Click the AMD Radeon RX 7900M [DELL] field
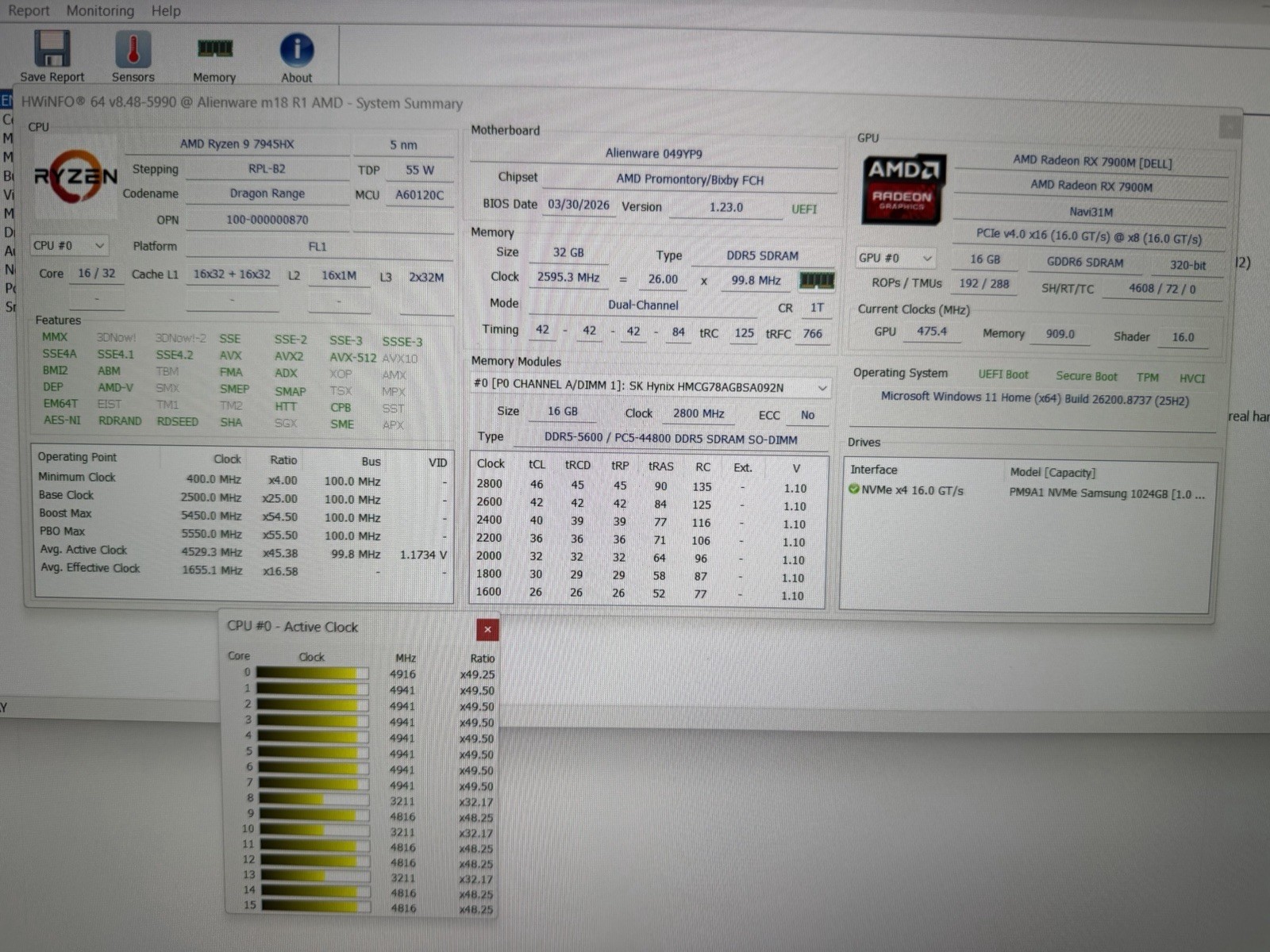Image resolution: width=1270 pixels, height=952 pixels. 1091,162
